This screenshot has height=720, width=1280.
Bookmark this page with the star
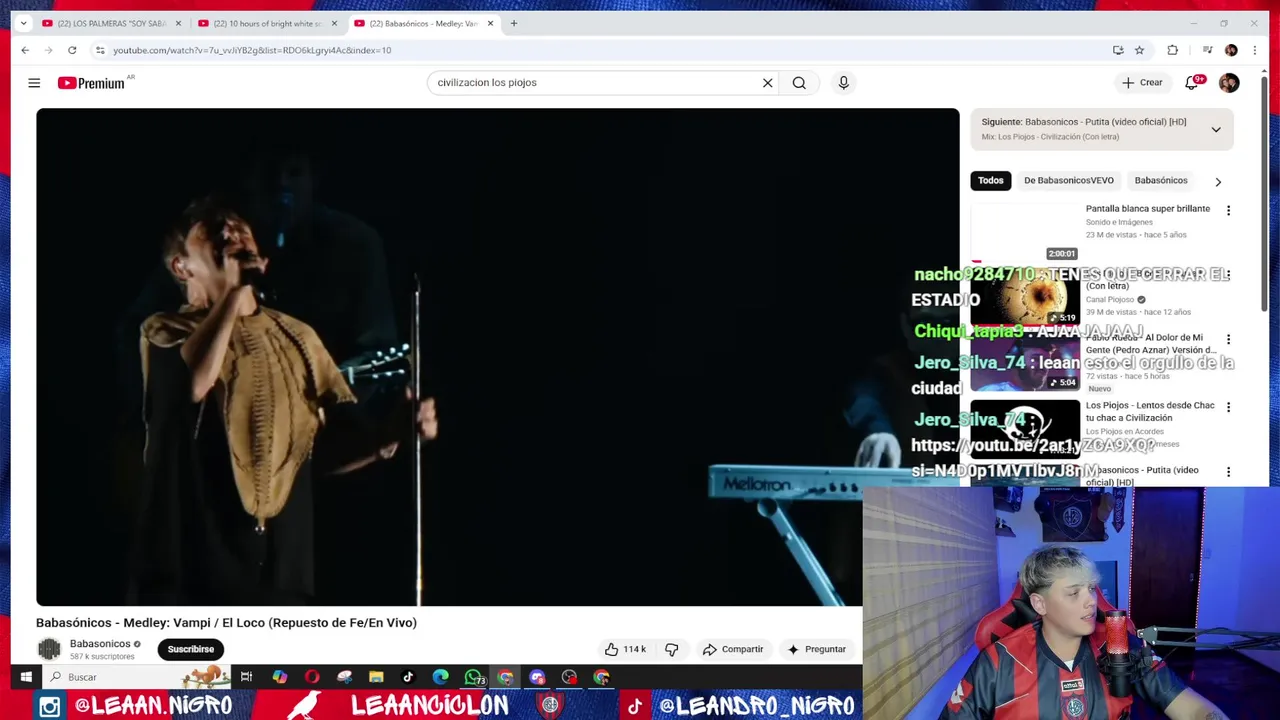pyautogui.click(x=1139, y=50)
